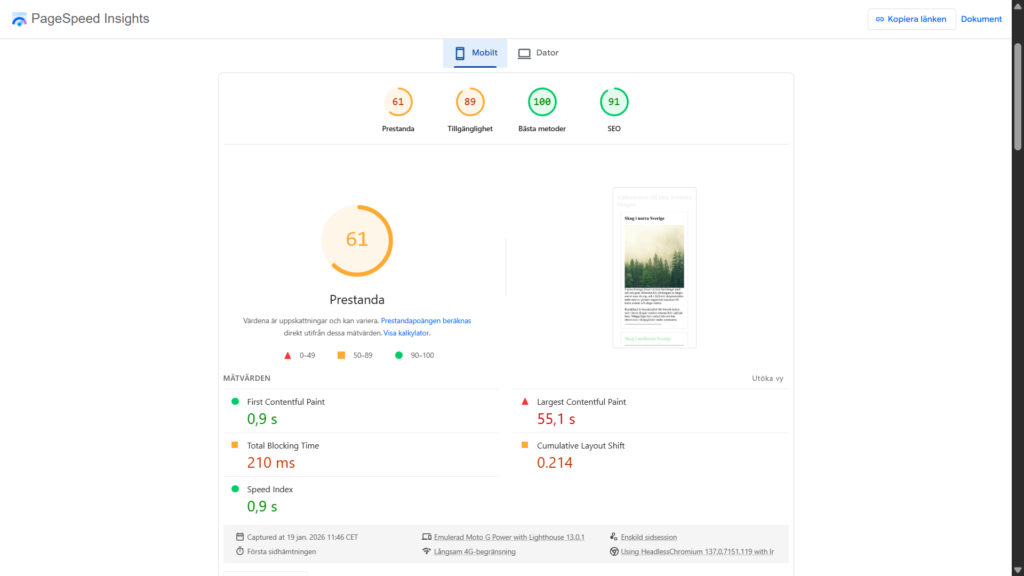Image resolution: width=1024 pixels, height=576 pixels.
Task: Open the Prestandapoängen beräknas link
Action: [426, 321]
